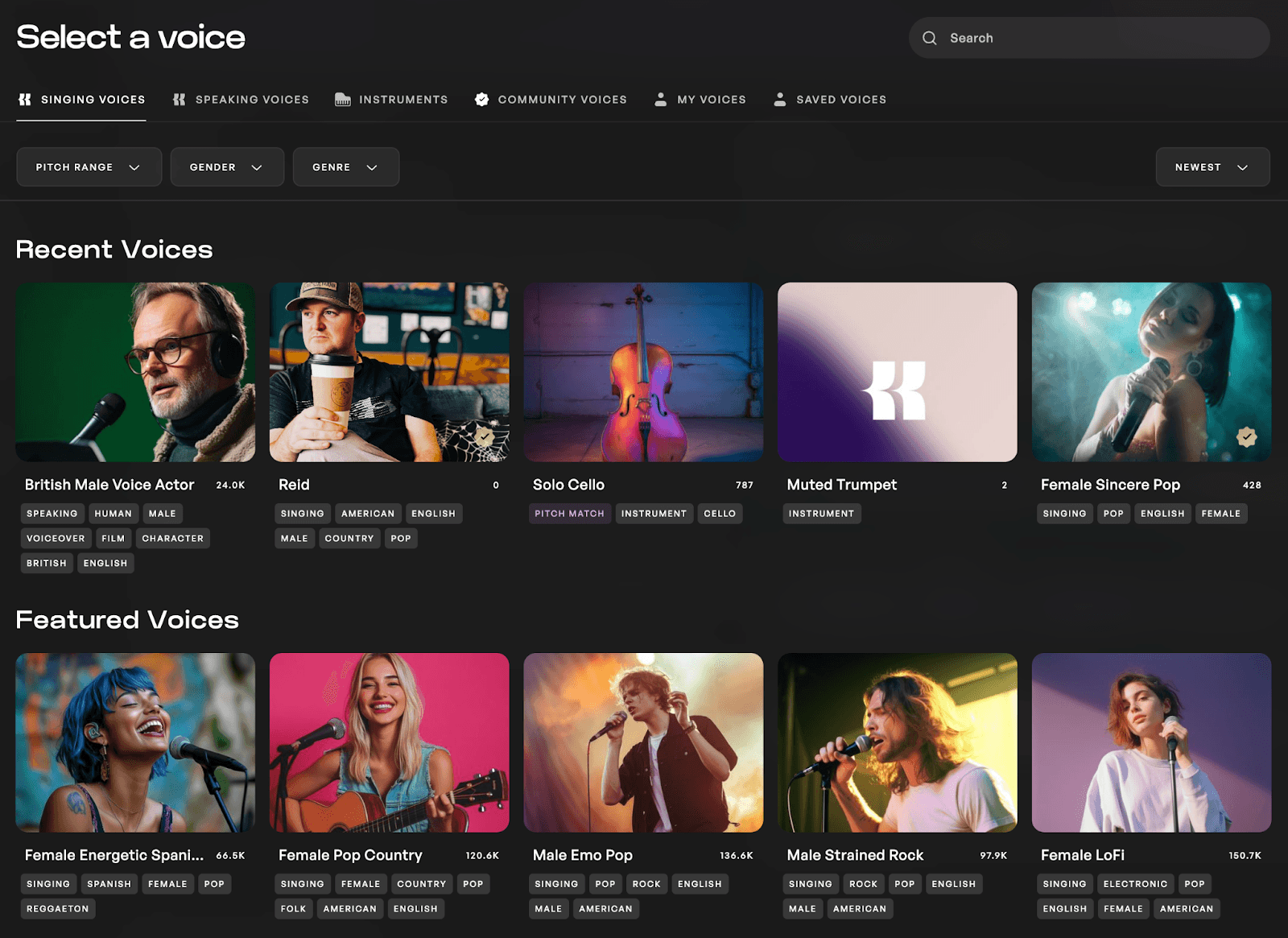
Task: Click the Speaking Voices microphone icon
Action: click(x=178, y=99)
